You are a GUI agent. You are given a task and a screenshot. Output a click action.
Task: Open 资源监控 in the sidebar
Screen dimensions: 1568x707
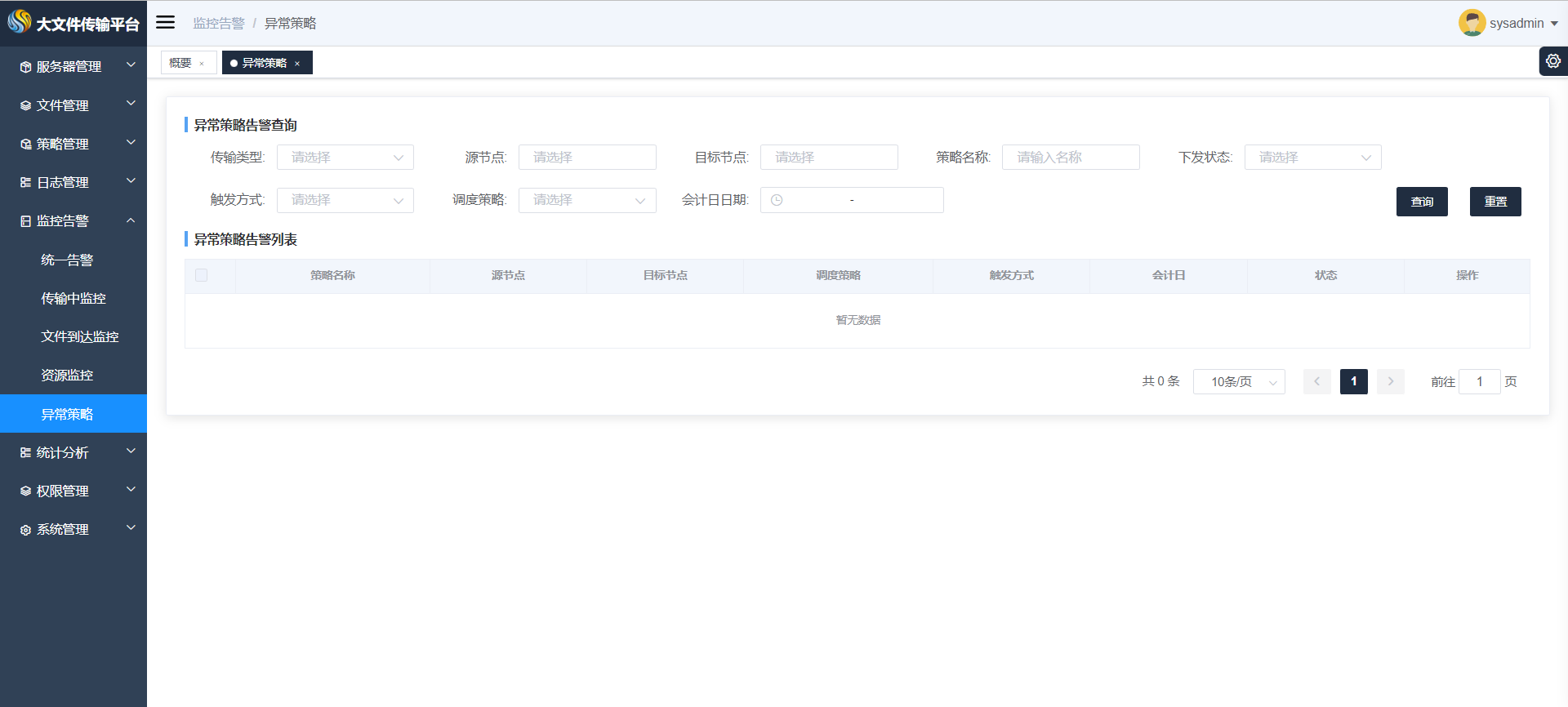point(67,375)
